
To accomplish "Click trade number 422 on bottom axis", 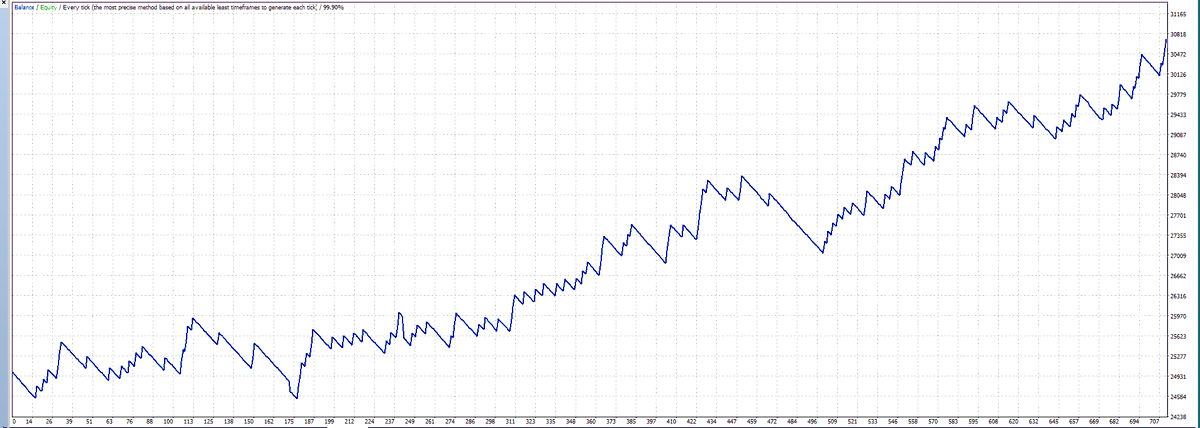I will pyautogui.click(x=692, y=422).
